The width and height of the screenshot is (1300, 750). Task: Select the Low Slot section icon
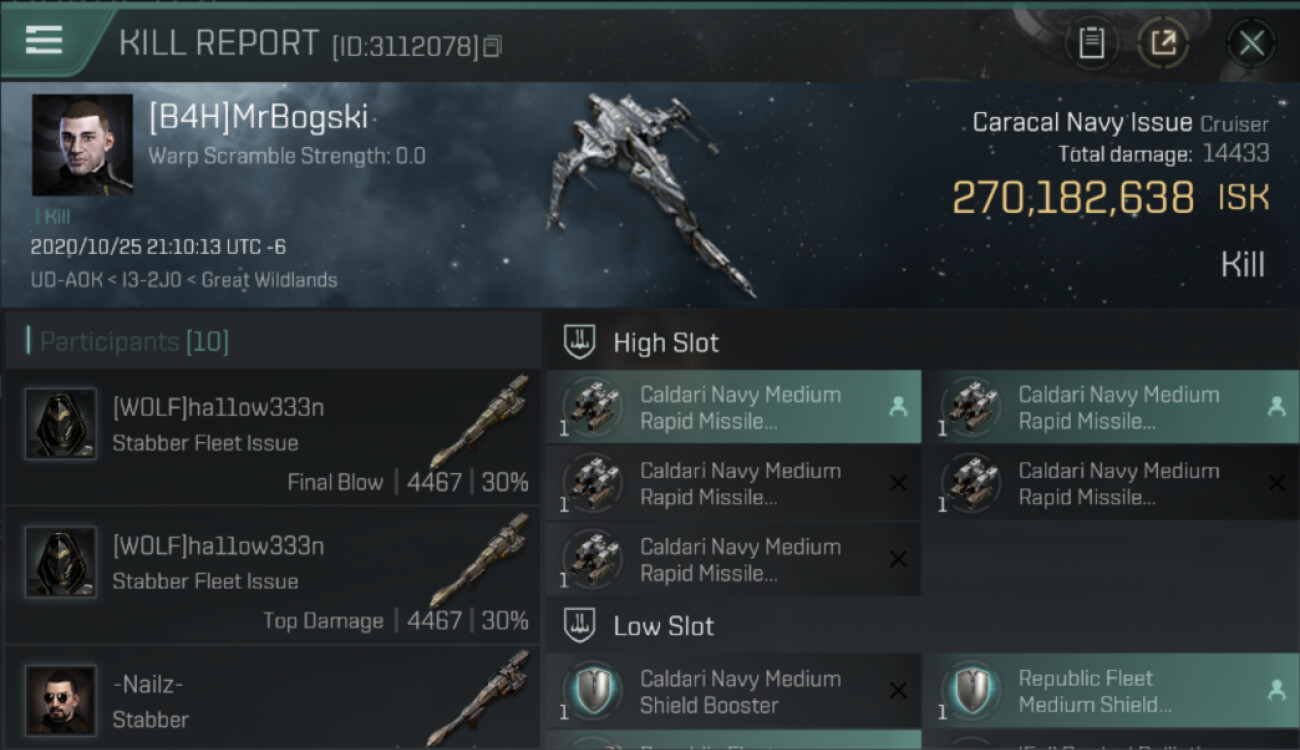tap(580, 626)
